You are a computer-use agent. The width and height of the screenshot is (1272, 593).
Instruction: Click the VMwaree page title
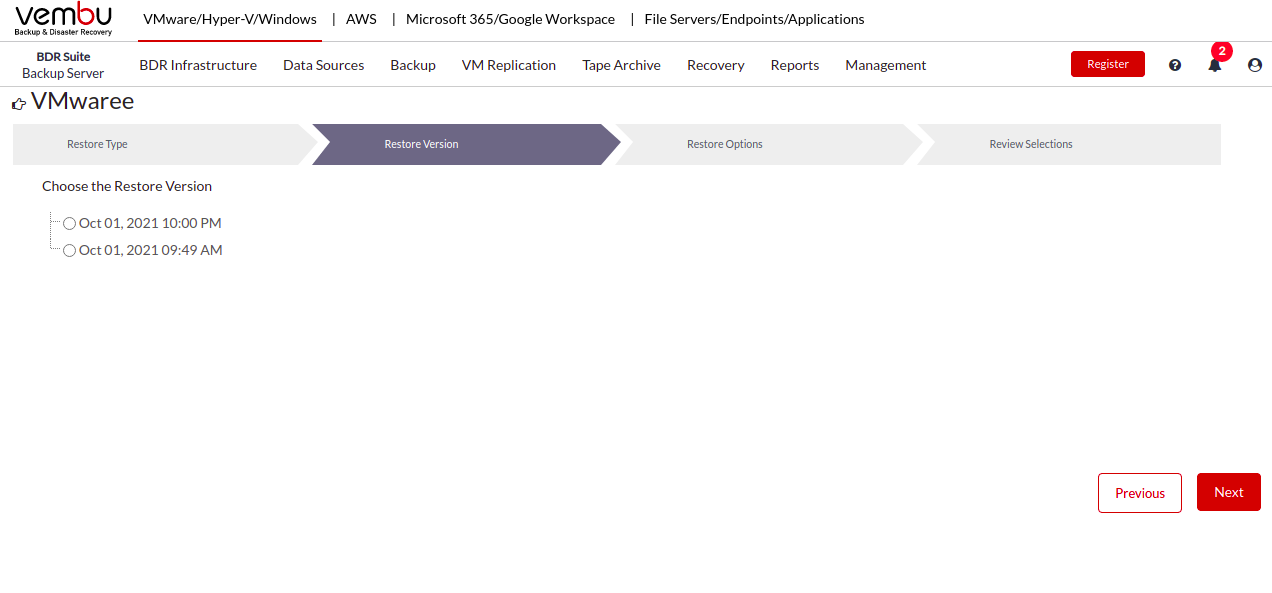pyautogui.click(x=83, y=101)
